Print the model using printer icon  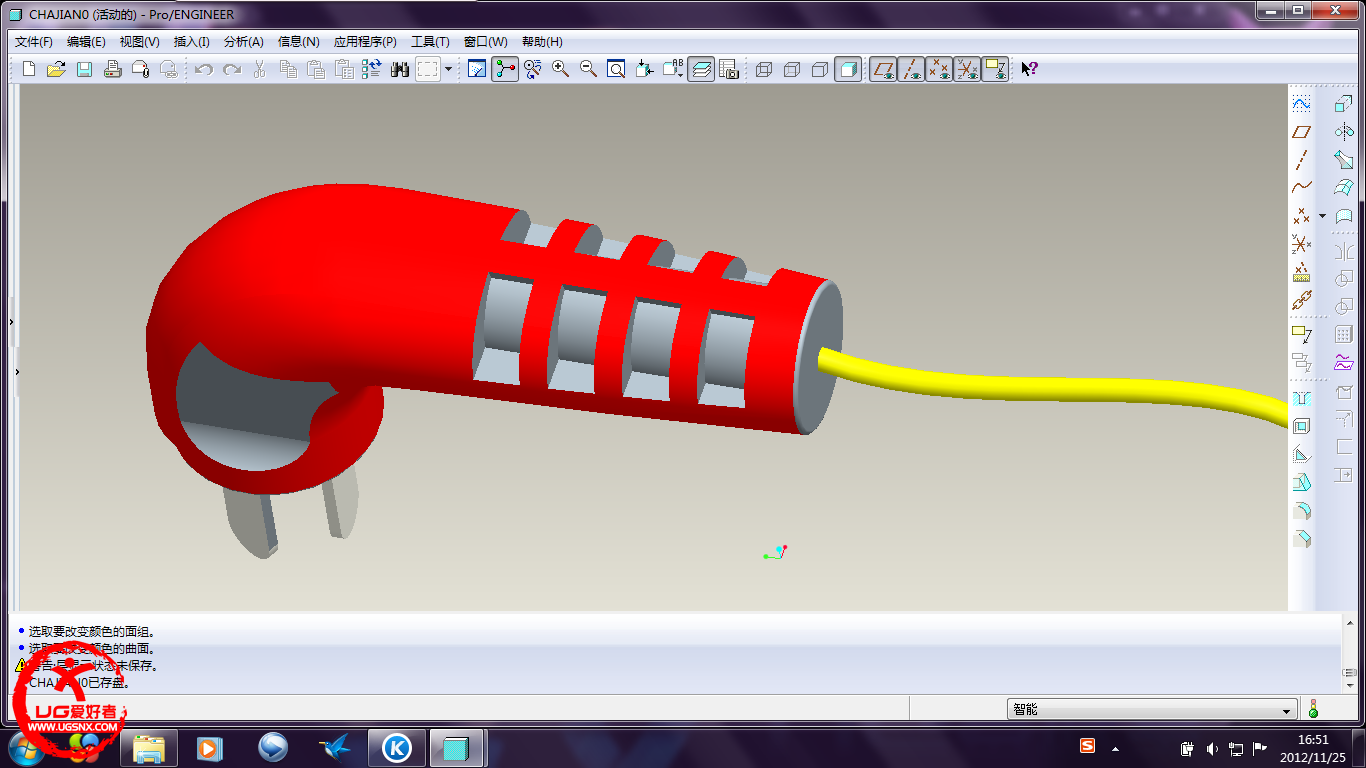[112, 69]
